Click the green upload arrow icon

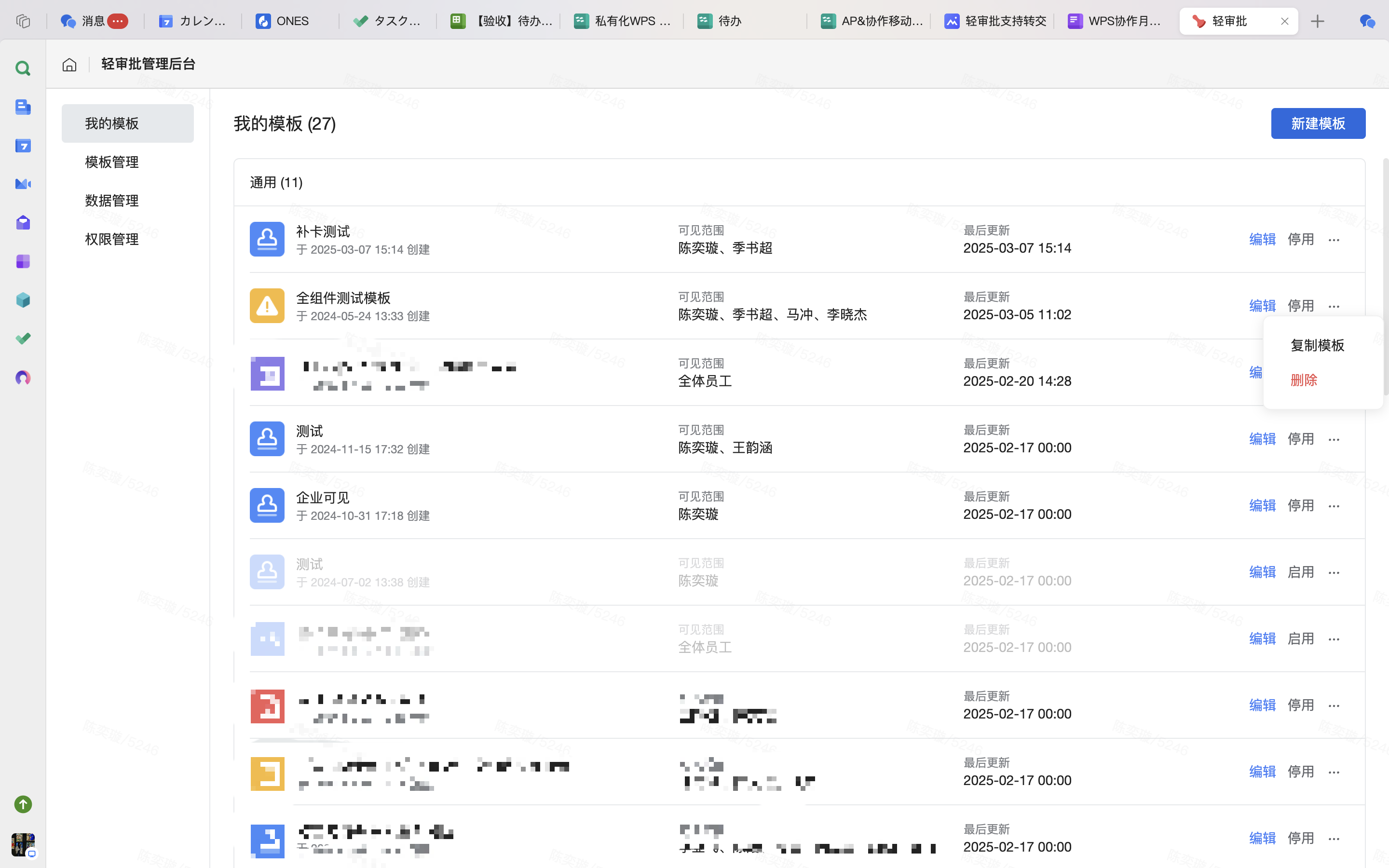click(23, 804)
